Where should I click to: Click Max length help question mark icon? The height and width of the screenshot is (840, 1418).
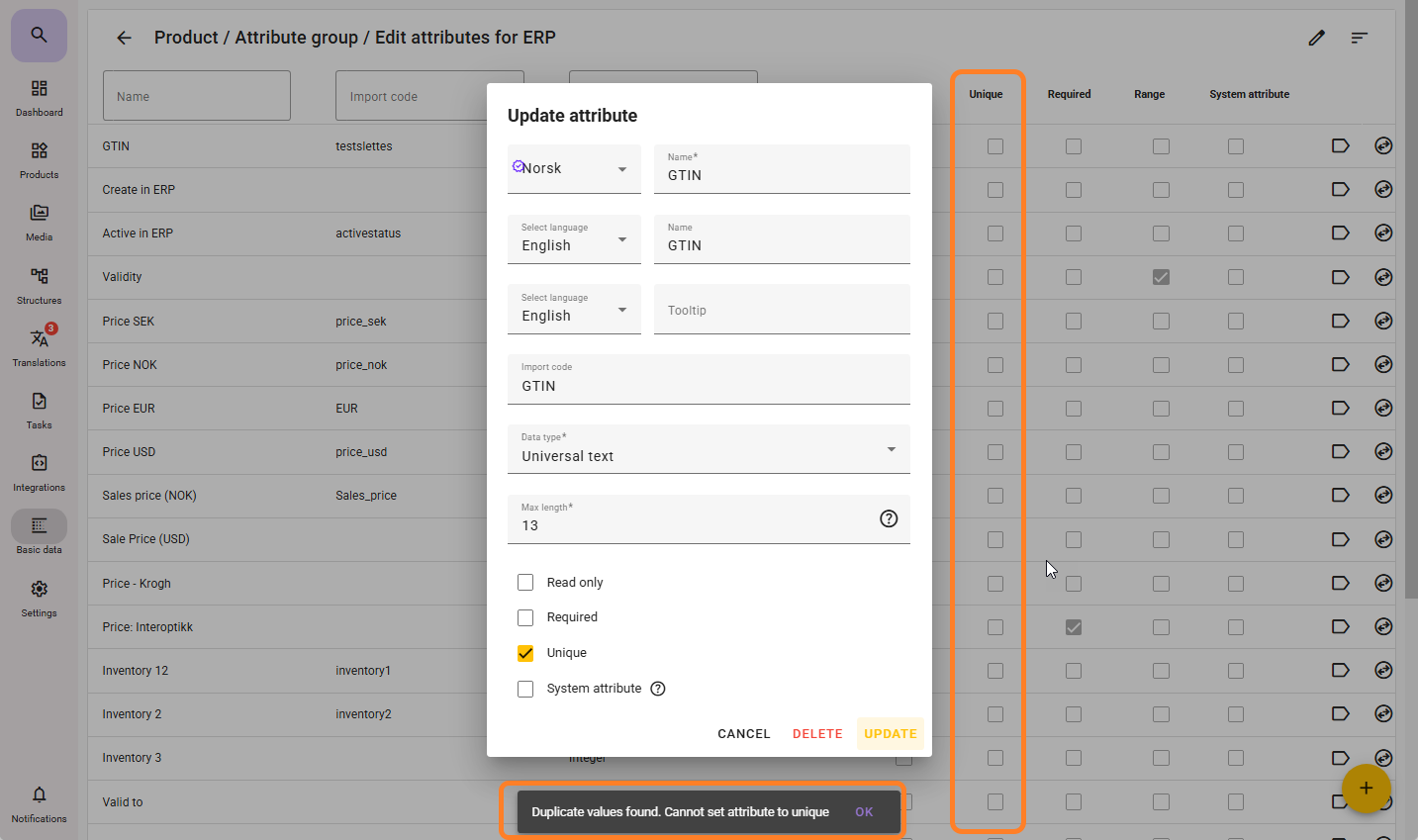[889, 518]
